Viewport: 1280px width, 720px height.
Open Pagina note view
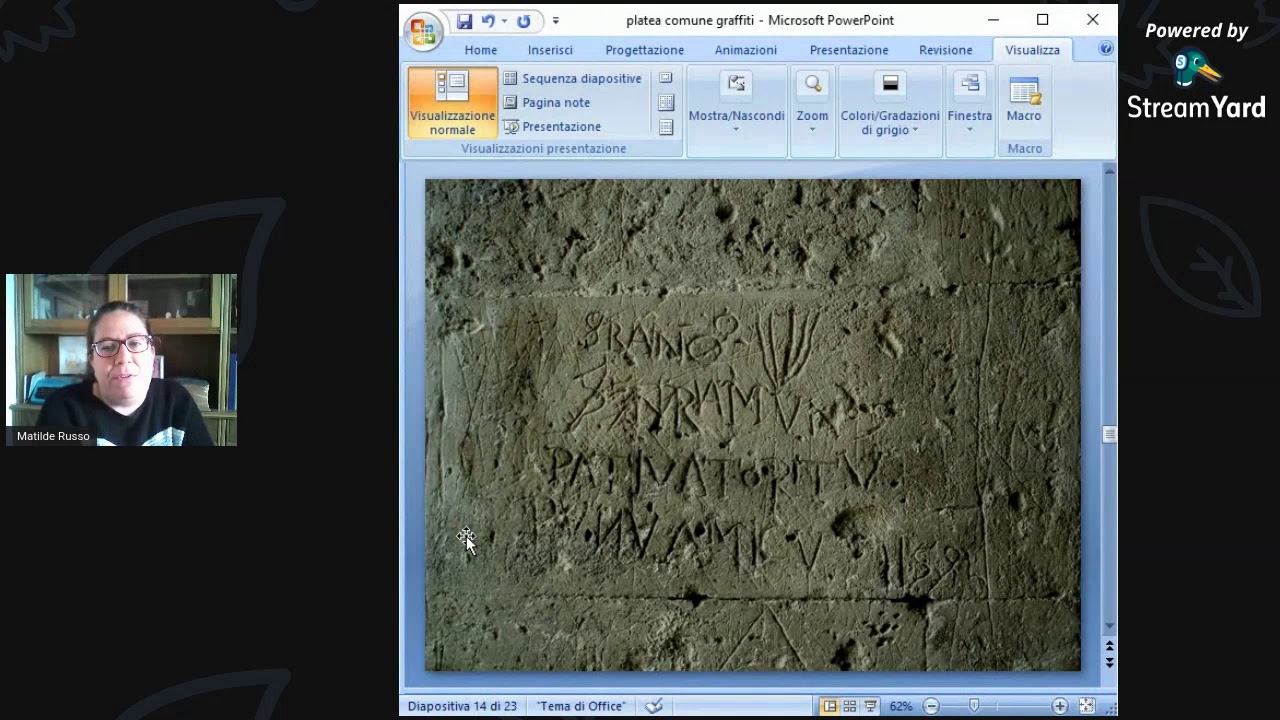547,102
